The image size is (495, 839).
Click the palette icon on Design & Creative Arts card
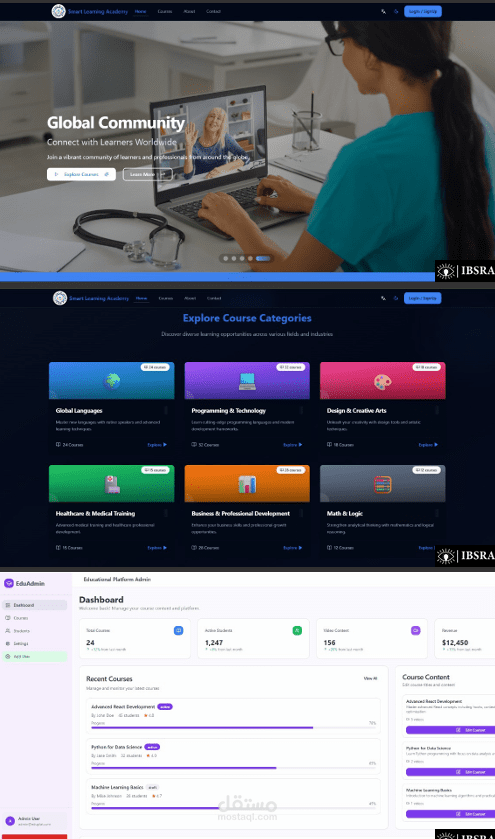(x=383, y=382)
